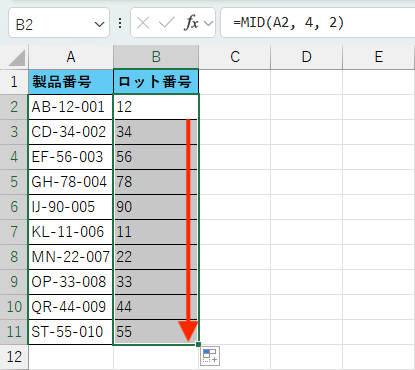Click the green fill handle of selection

(198, 344)
